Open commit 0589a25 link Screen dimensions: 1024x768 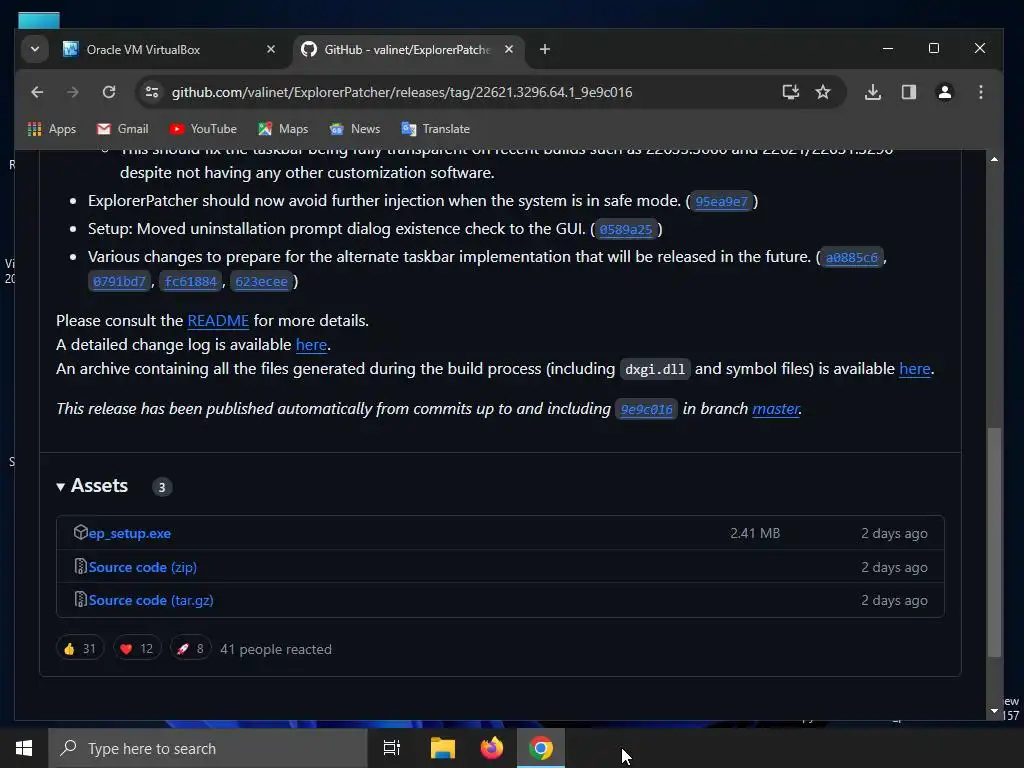click(x=626, y=229)
